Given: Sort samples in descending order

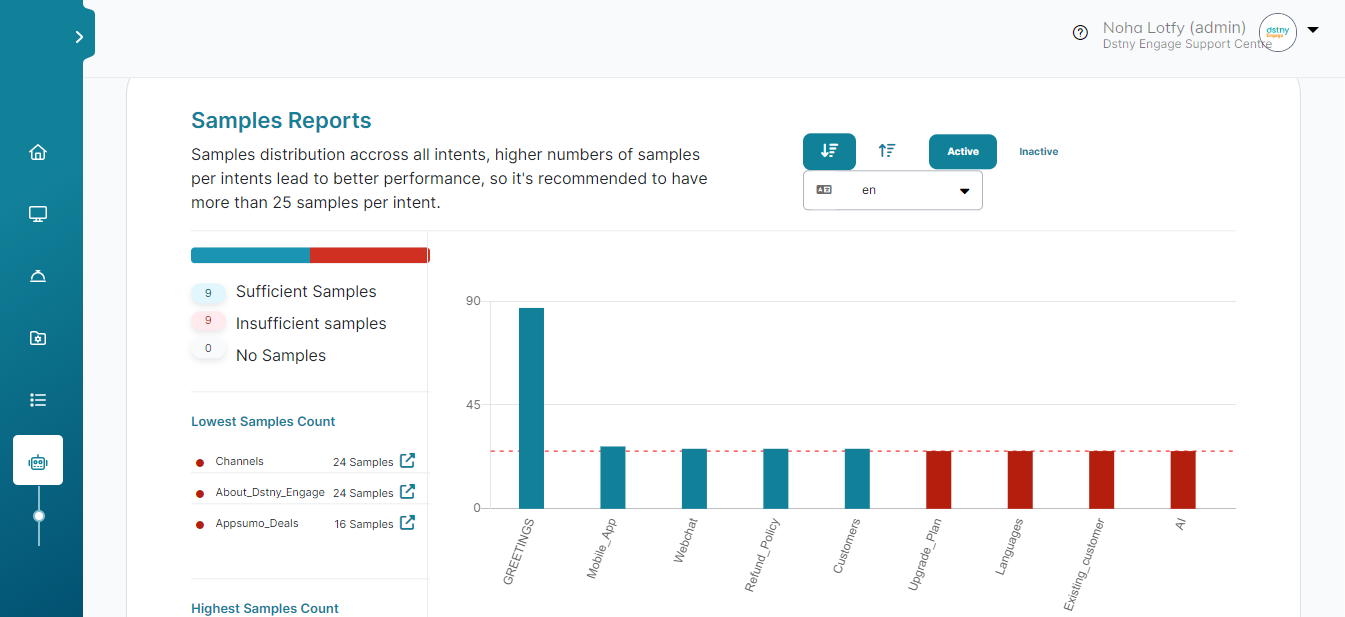Looking at the screenshot, I should 829,151.
